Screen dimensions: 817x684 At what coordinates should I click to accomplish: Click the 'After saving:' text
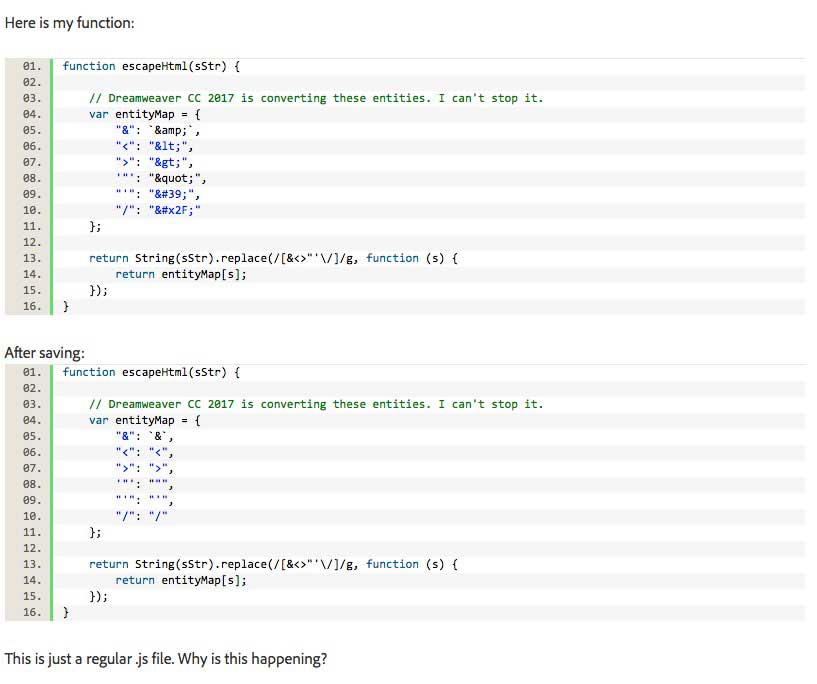[44, 353]
